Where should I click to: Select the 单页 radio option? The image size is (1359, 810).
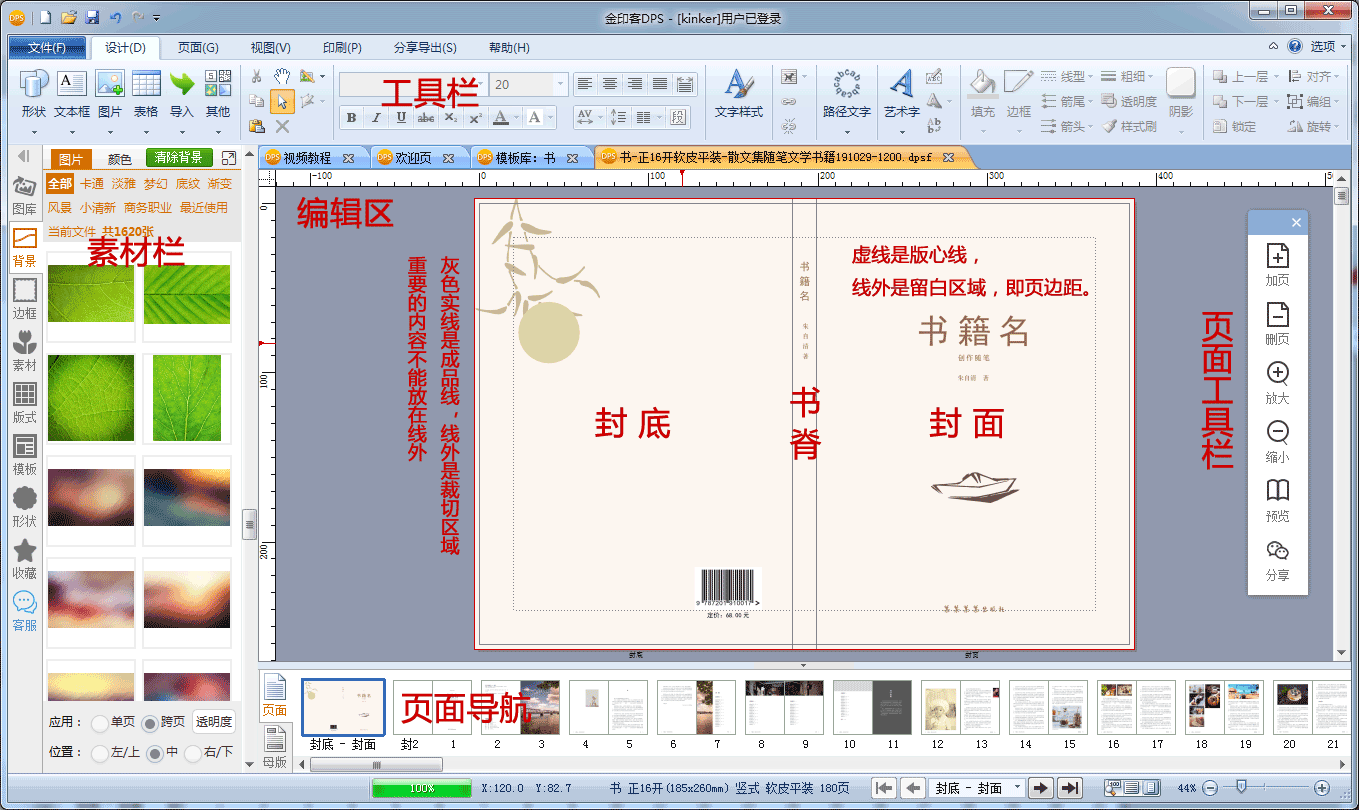(x=99, y=723)
